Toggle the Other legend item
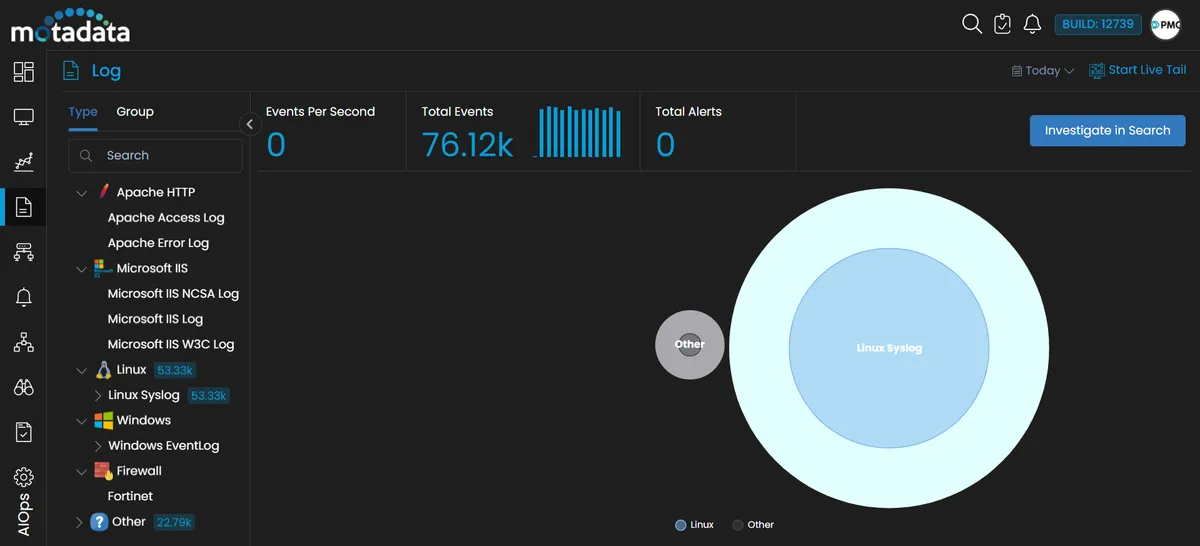Screen dimensions: 1200x546 point(753,524)
